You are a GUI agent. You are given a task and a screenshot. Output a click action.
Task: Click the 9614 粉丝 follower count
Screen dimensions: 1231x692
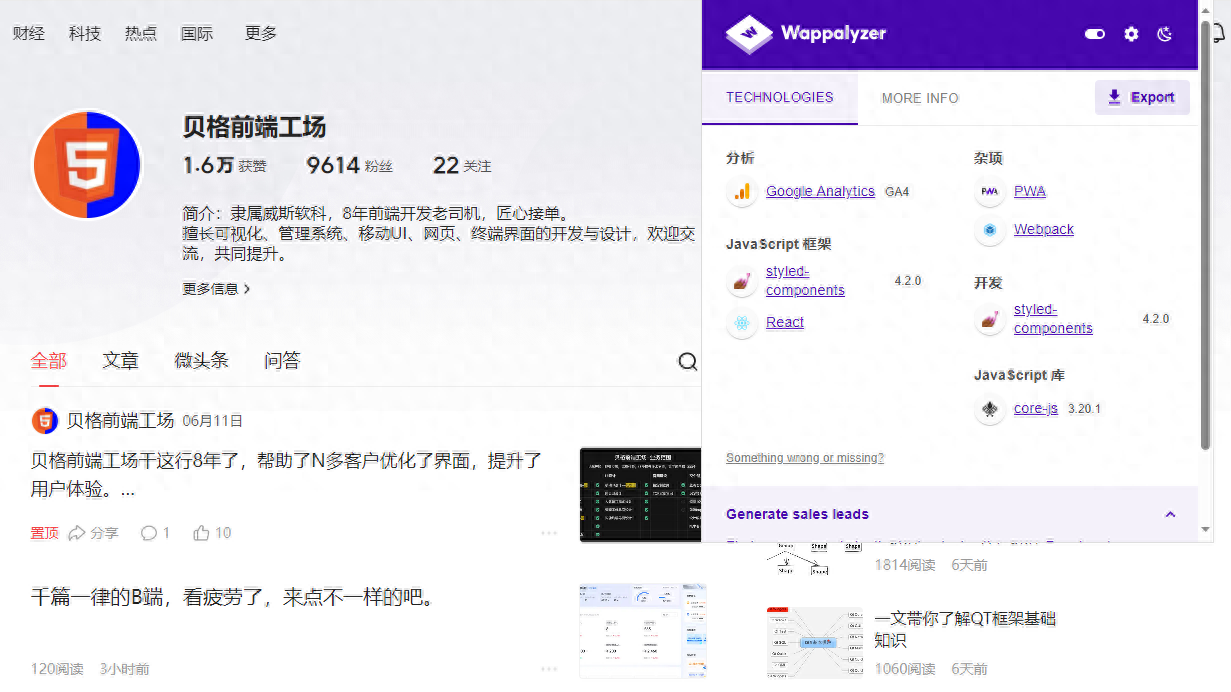coord(350,165)
